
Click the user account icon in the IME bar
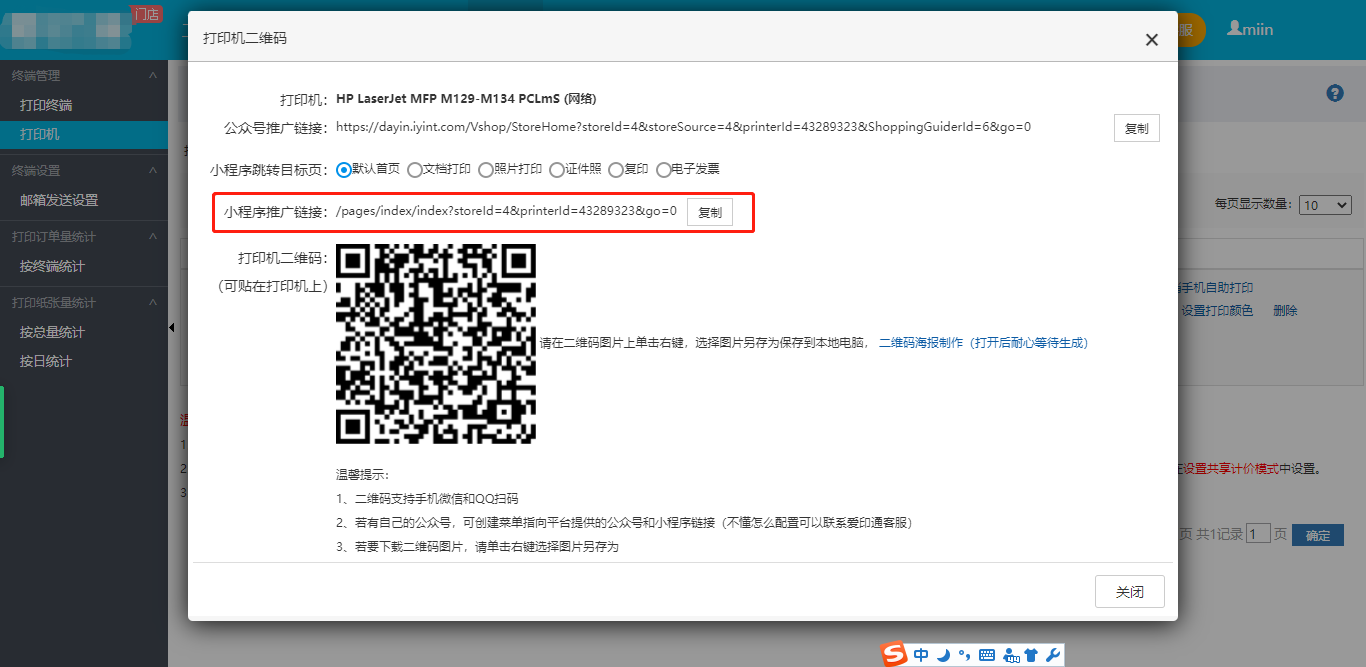(x=1010, y=655)
